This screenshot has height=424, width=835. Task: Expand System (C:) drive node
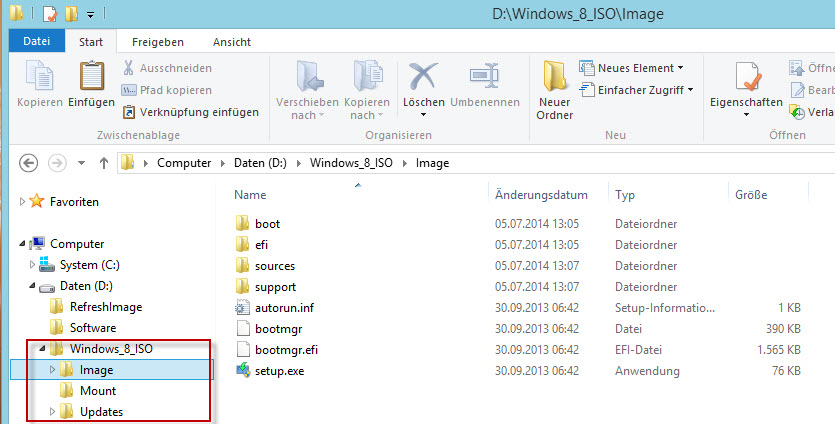click(32, 264)
